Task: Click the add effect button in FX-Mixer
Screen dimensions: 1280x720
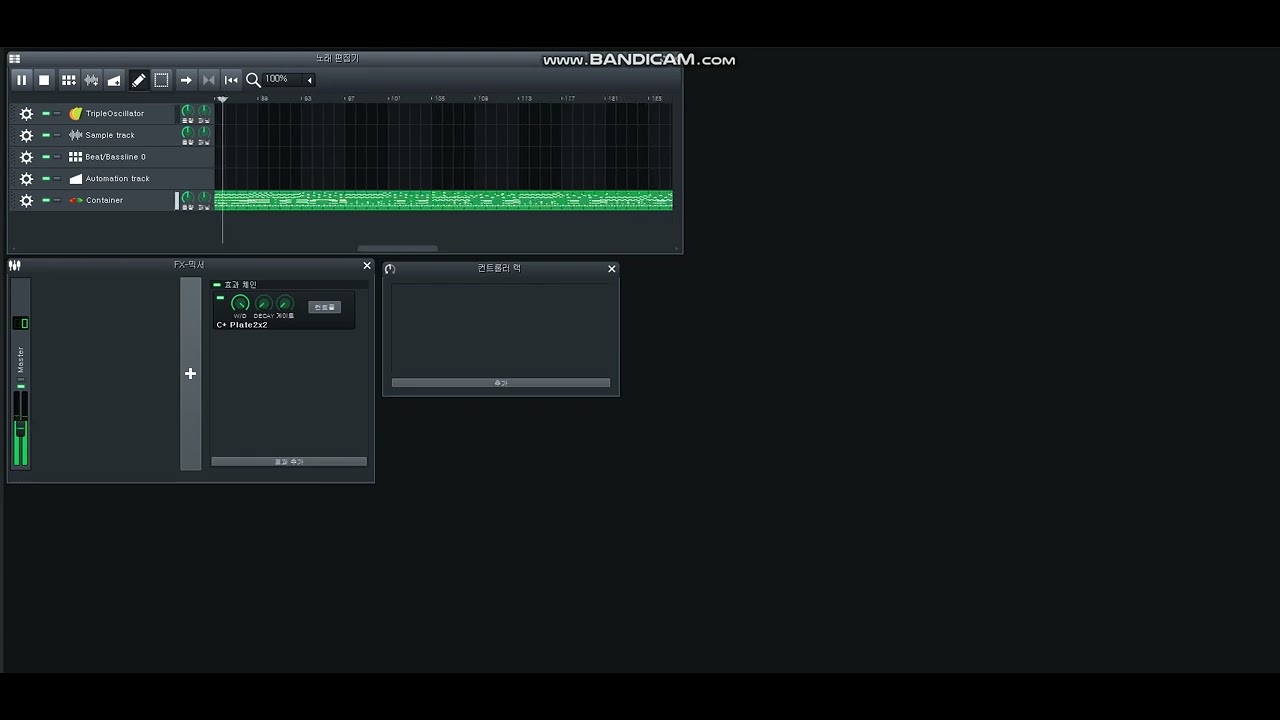Action: tap(289, 462)
